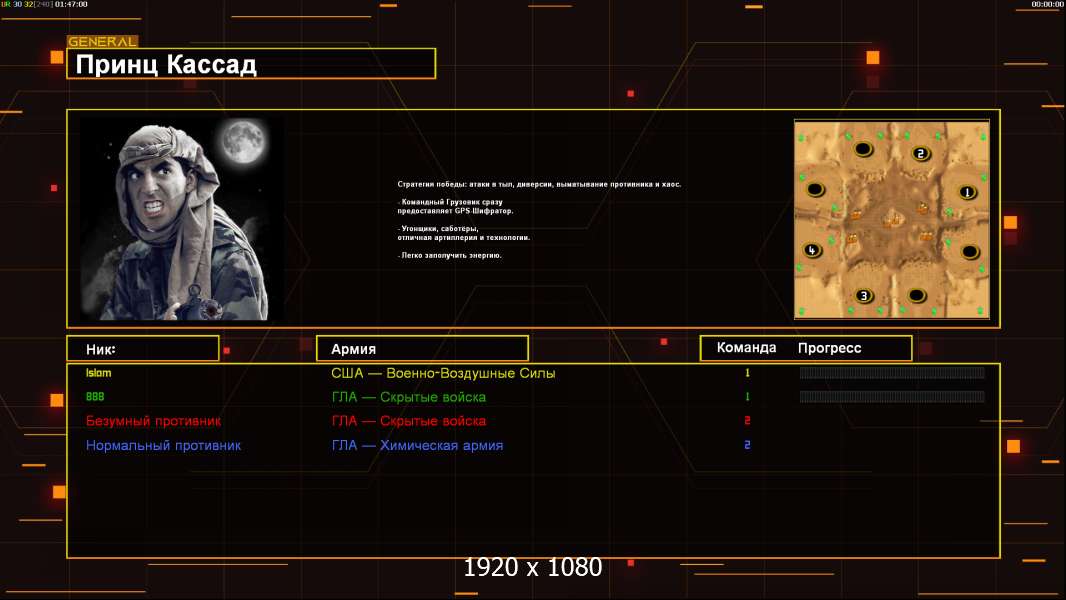The width and height of the screenshot is (1066, 600).
Task: Select the "Ник:" column header
Action: [x=142, y=349]
